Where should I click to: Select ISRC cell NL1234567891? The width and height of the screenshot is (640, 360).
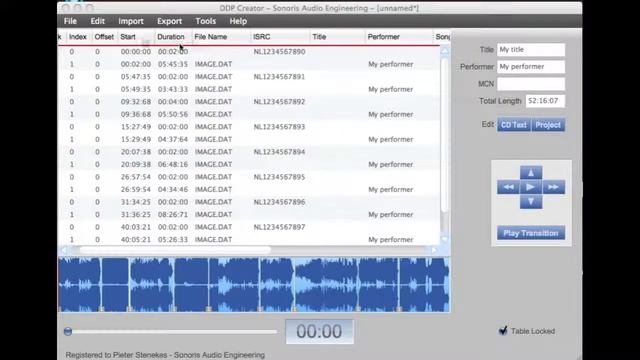point(279,77)
